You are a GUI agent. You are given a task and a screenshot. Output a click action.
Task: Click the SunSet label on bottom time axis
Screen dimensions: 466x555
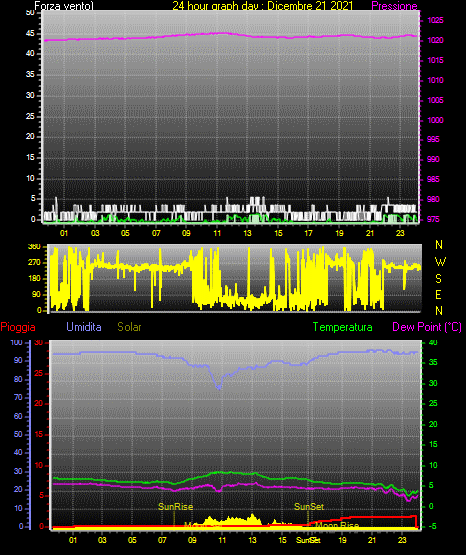click(308, 540)
